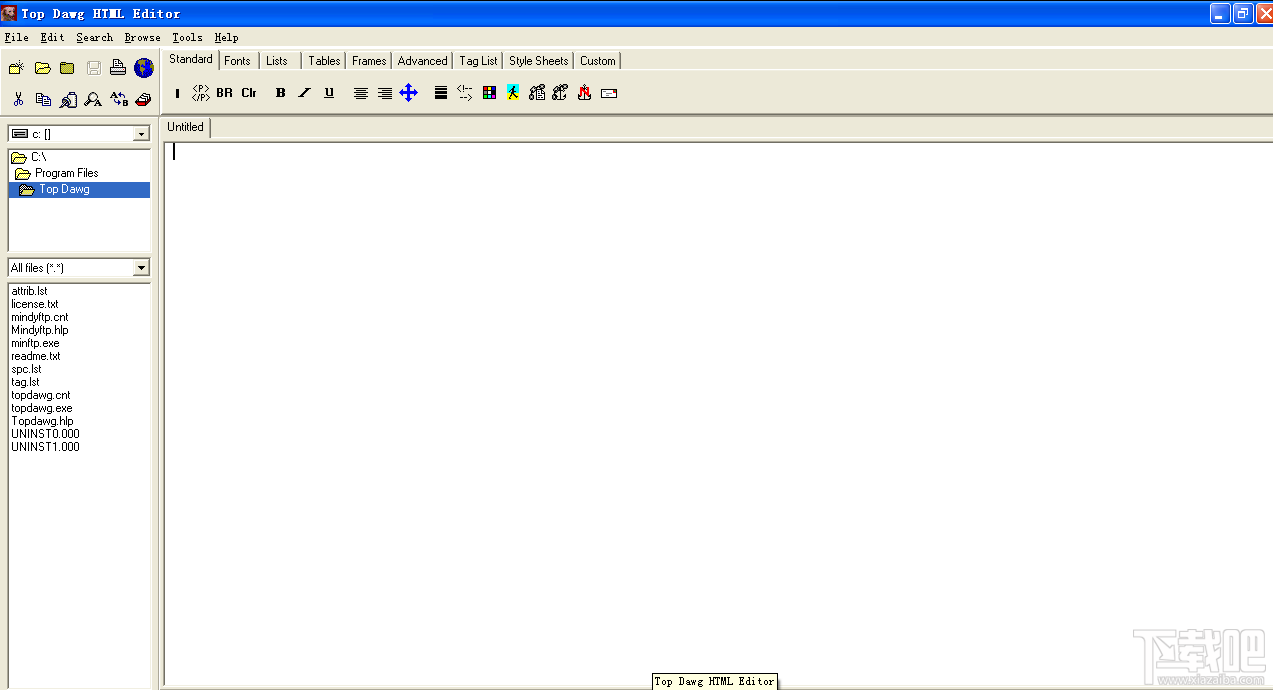Open the Browse menu
The image size is (1273, 690).
142,38
